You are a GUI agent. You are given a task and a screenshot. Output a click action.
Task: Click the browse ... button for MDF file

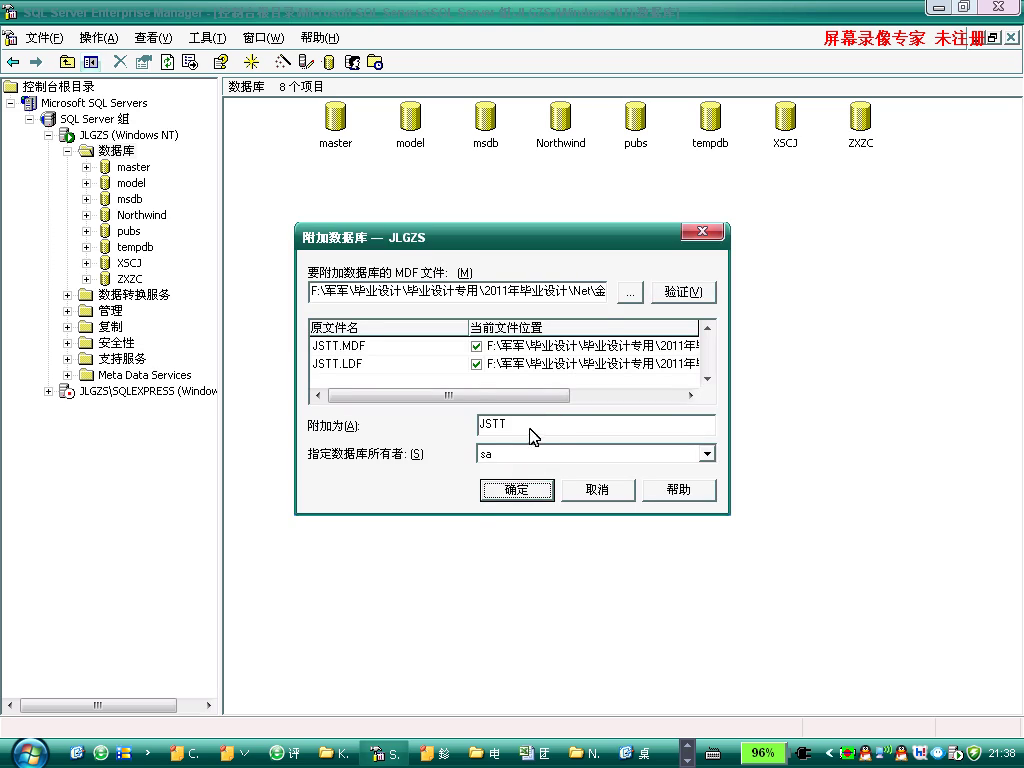tap(630, 292)
